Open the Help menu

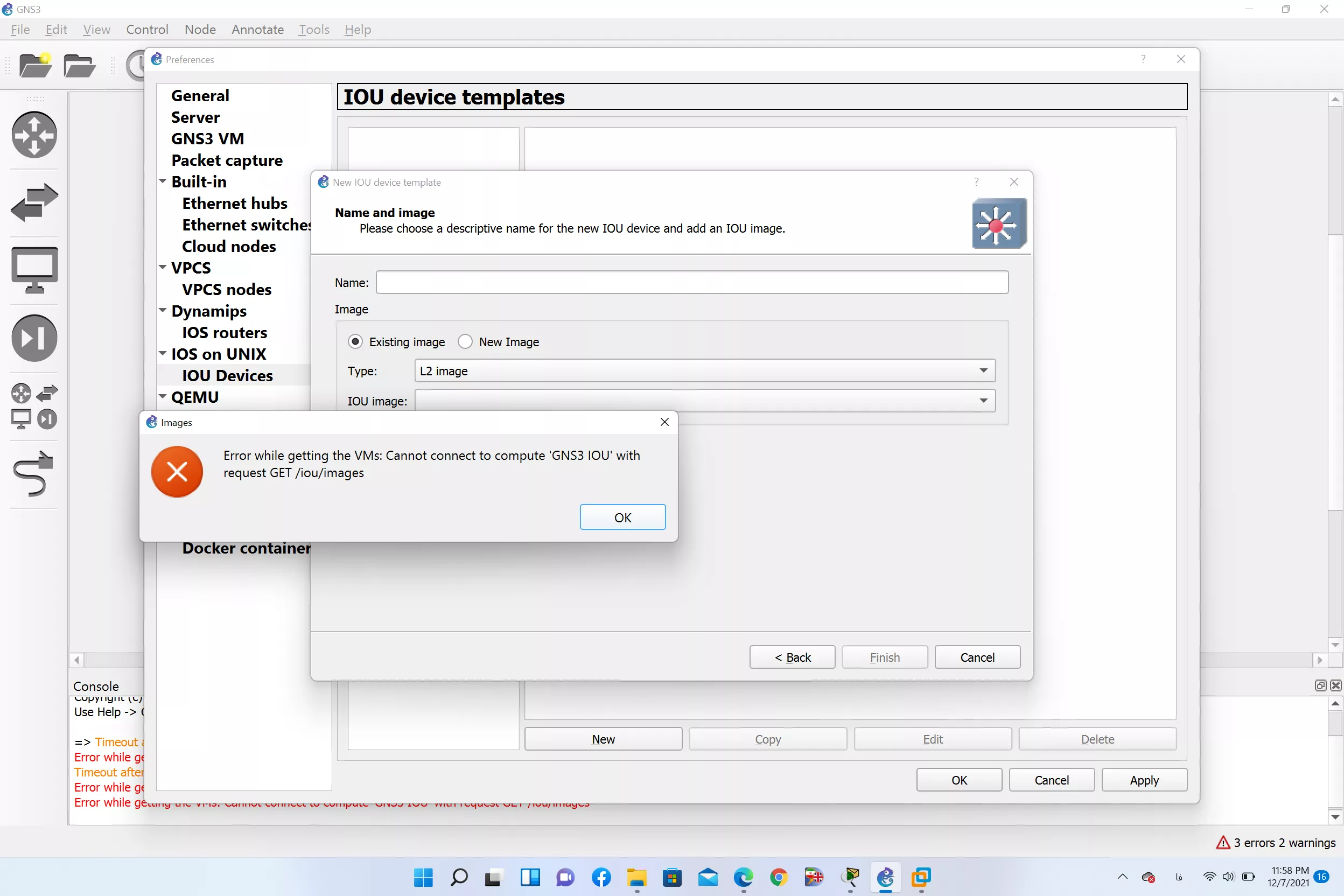(x=358, y=29)
